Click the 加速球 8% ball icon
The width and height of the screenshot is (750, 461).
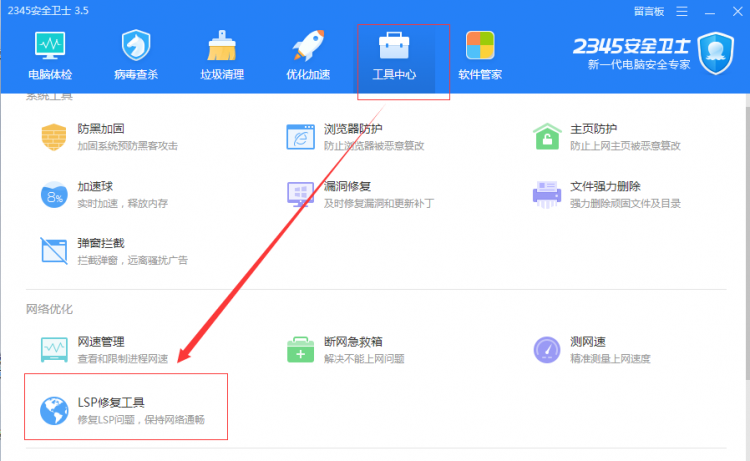pyautogui.click(x=54, y=195)
